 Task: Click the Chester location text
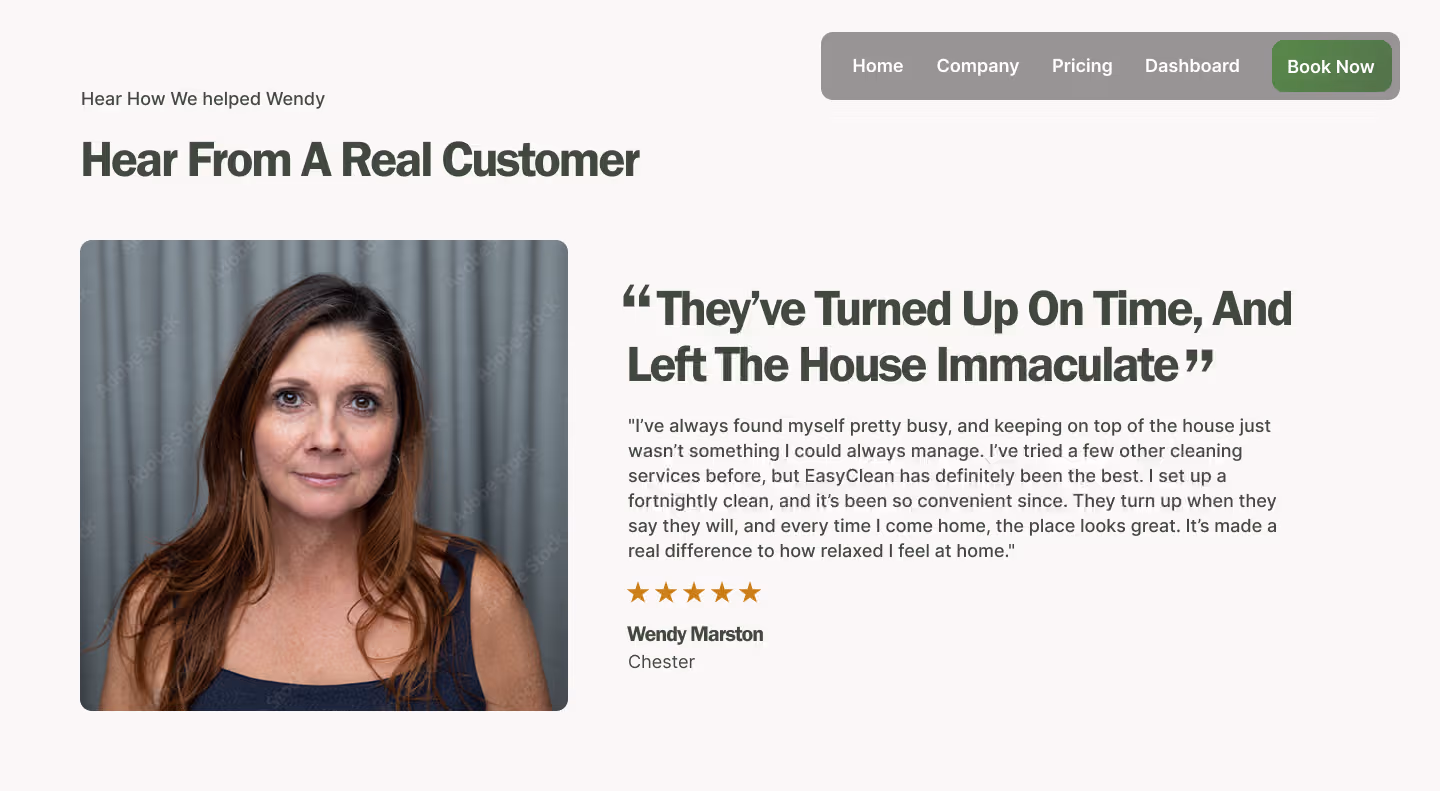pos(661,662)
